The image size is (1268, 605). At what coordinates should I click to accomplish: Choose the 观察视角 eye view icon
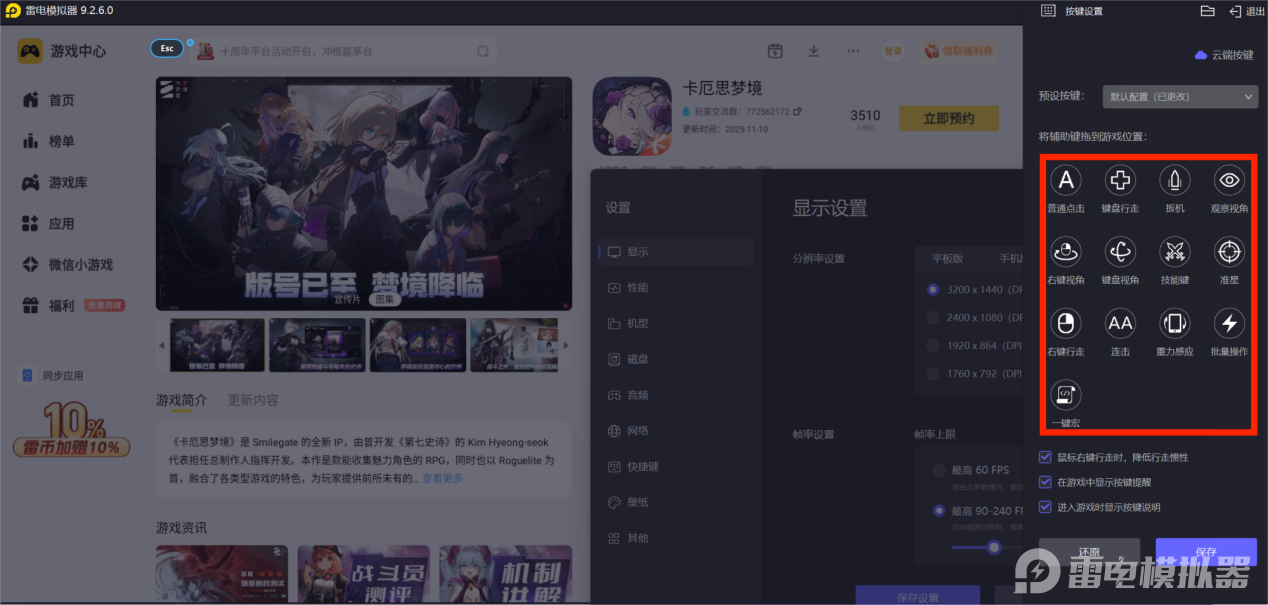click(x=1229, y=181)
